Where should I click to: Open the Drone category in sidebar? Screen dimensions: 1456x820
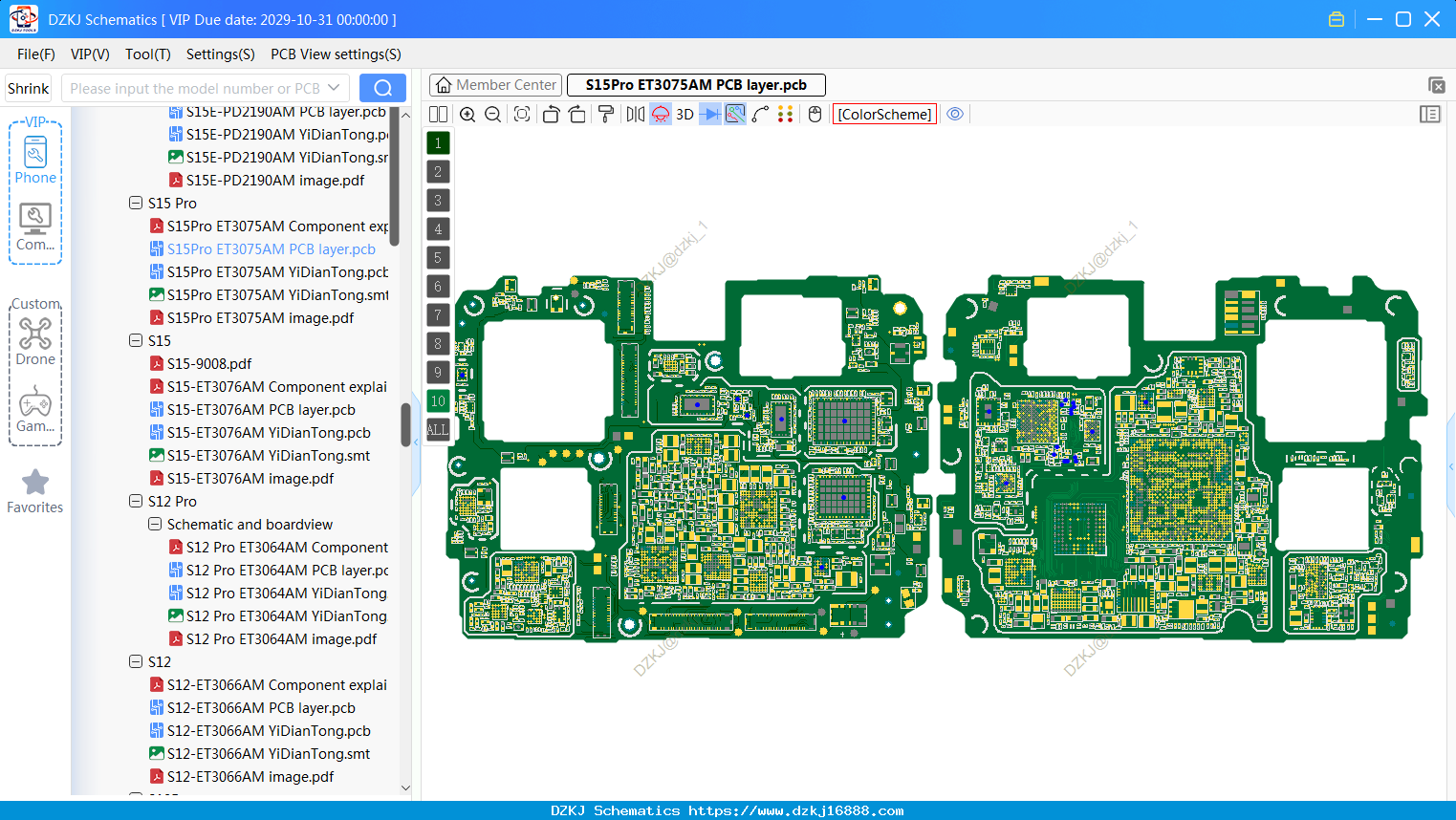point(35,341)
